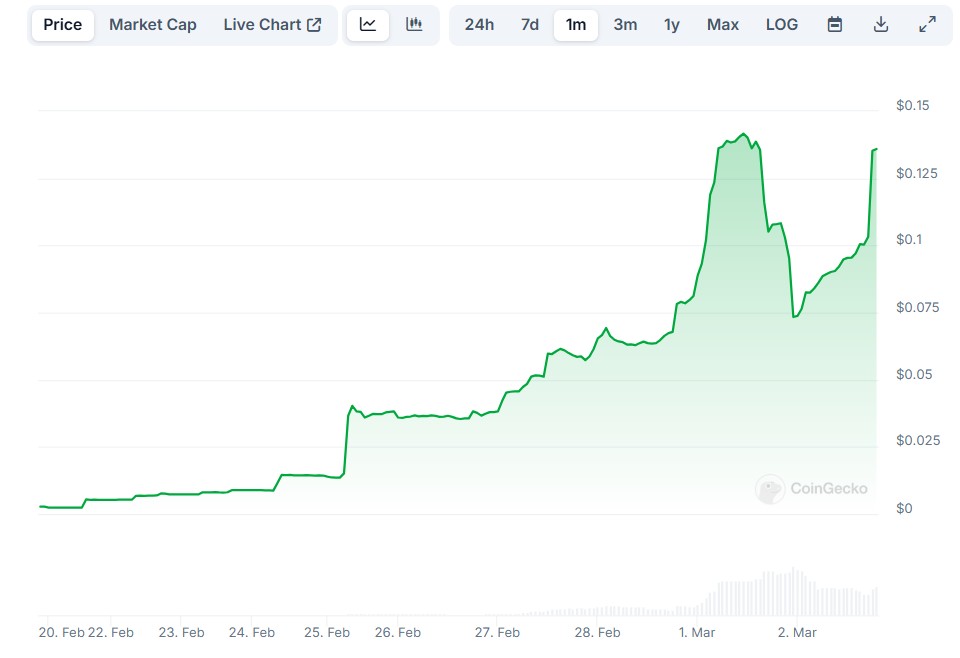Select the 7d time range

[530, 25]
